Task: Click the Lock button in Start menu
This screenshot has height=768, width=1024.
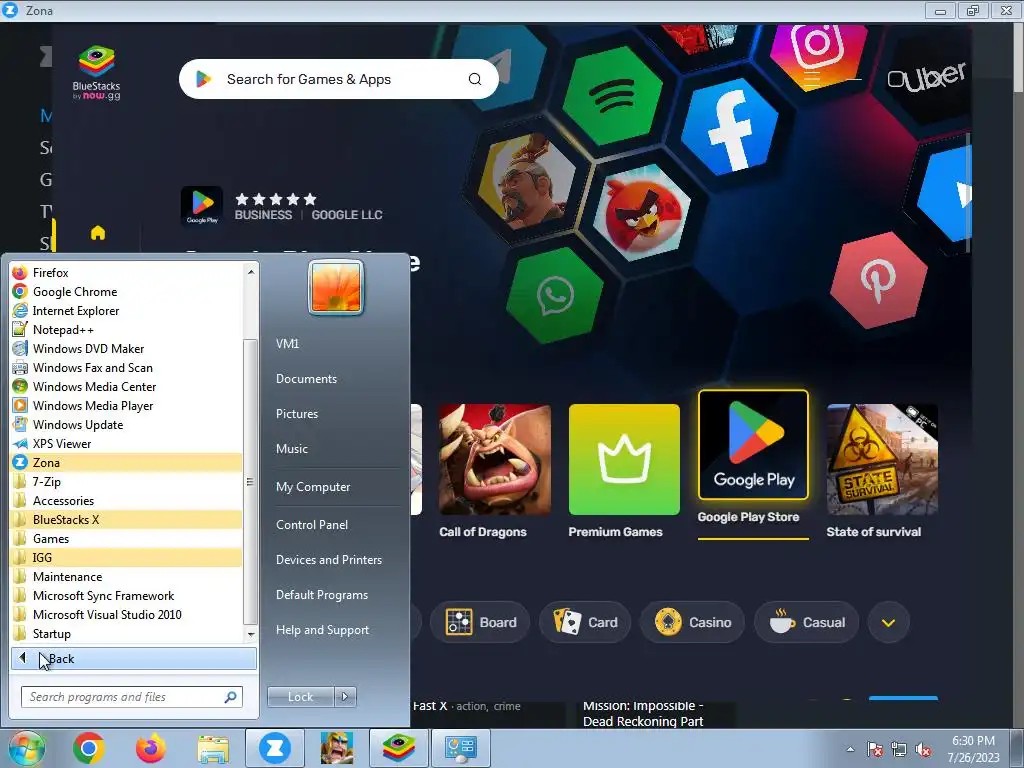Action: pyautogui.click(x=300, y=697)
